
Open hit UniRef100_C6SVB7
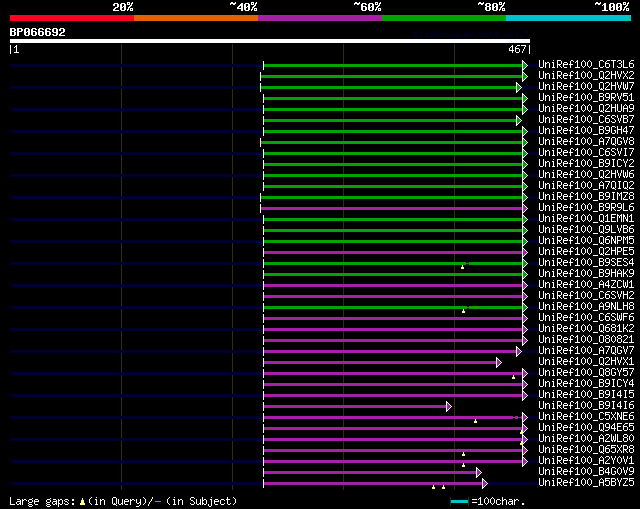(586, 120)
